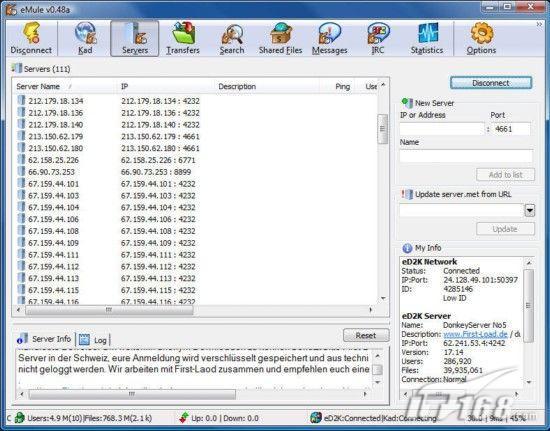Click the server.met URL text field

pos(462,210)
